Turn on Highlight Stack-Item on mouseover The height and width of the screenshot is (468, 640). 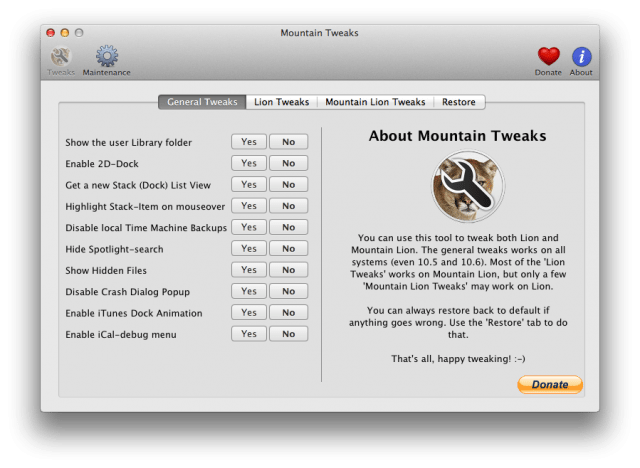[249, 206]
